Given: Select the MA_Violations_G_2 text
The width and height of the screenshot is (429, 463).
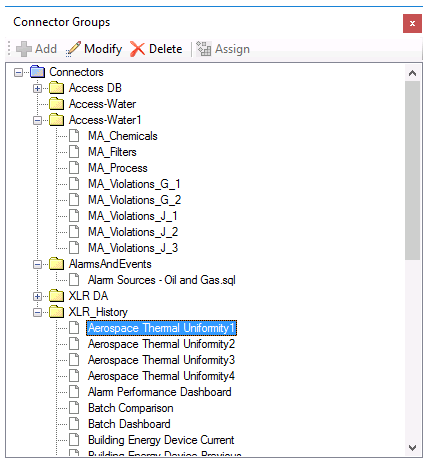Looking at the screenshot, I should point(135,200).
